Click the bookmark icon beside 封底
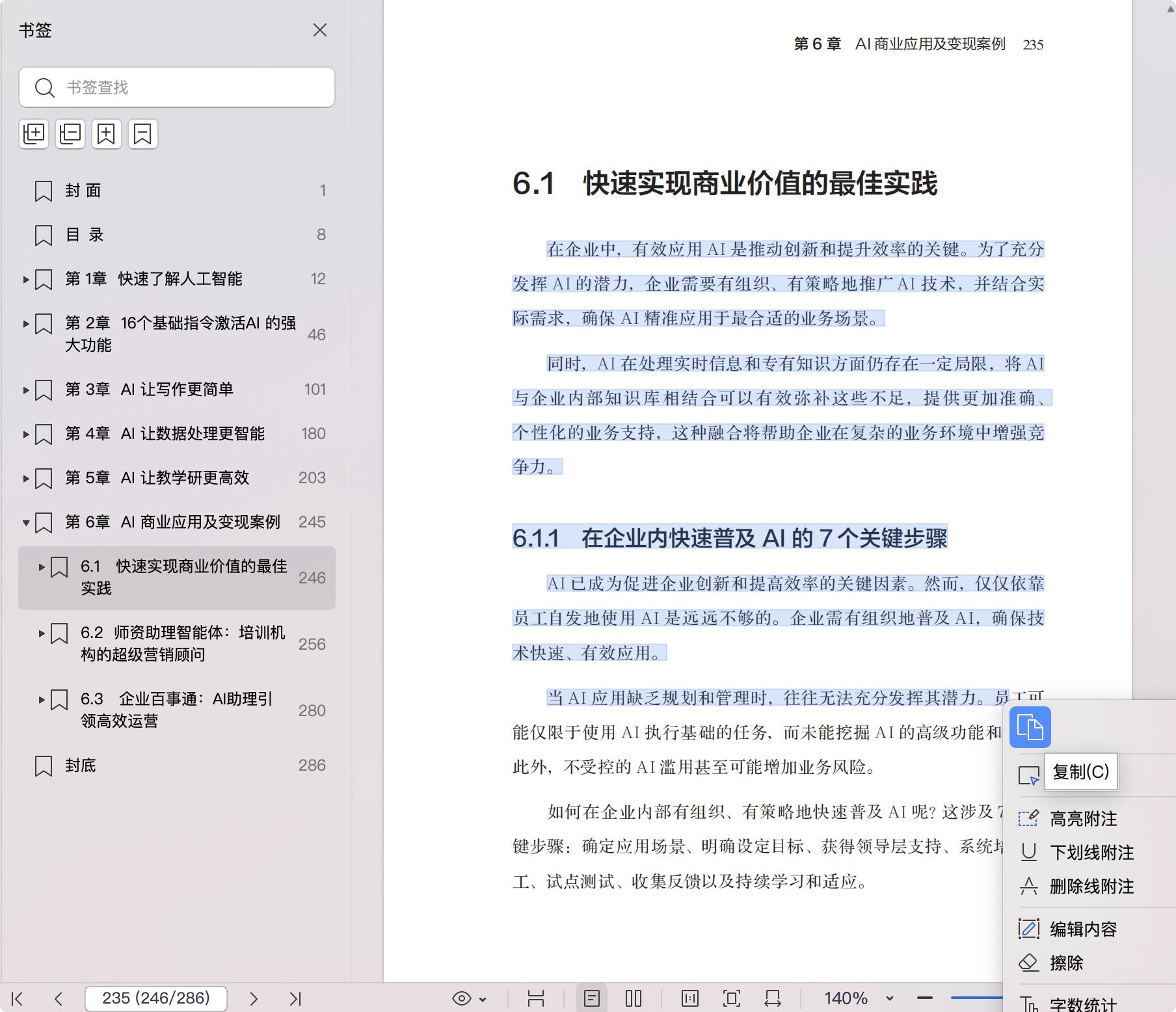This screenshot has height=1012, width=1176. 44,766
